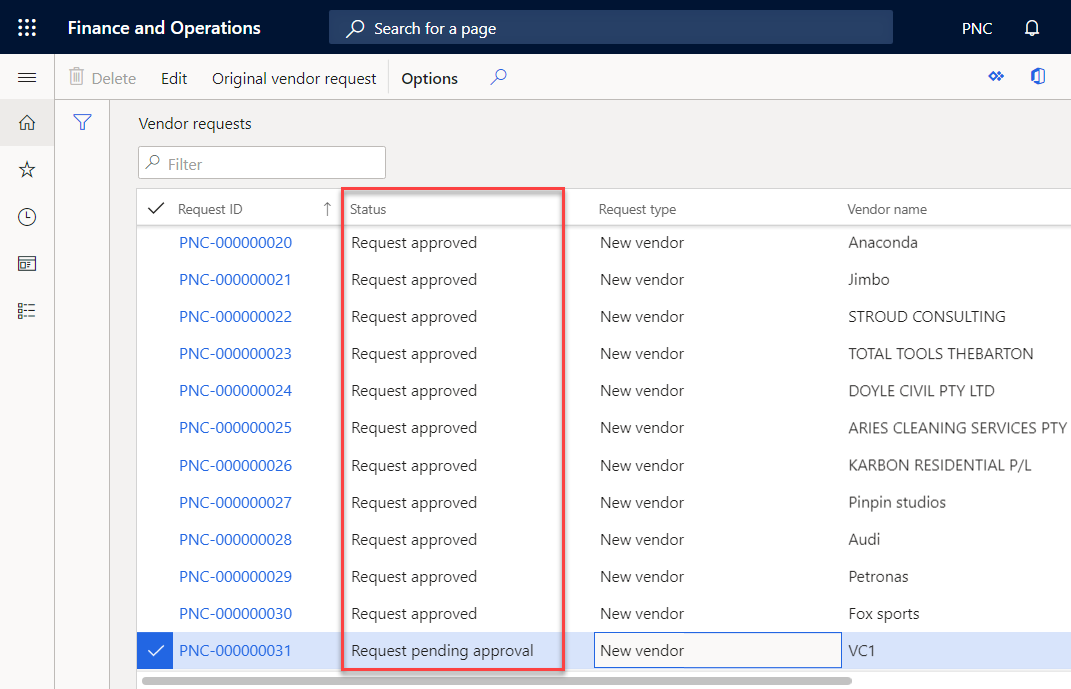Click the grid Filter input field

tap(262, 163)
